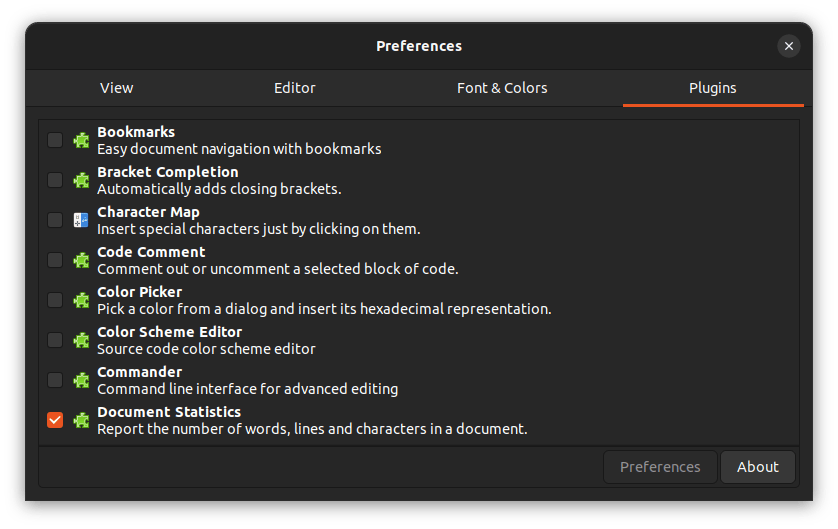Click the Bracket Completion plugin icon
The height and width of the screenshot is (529, 838).
(81, 180)
